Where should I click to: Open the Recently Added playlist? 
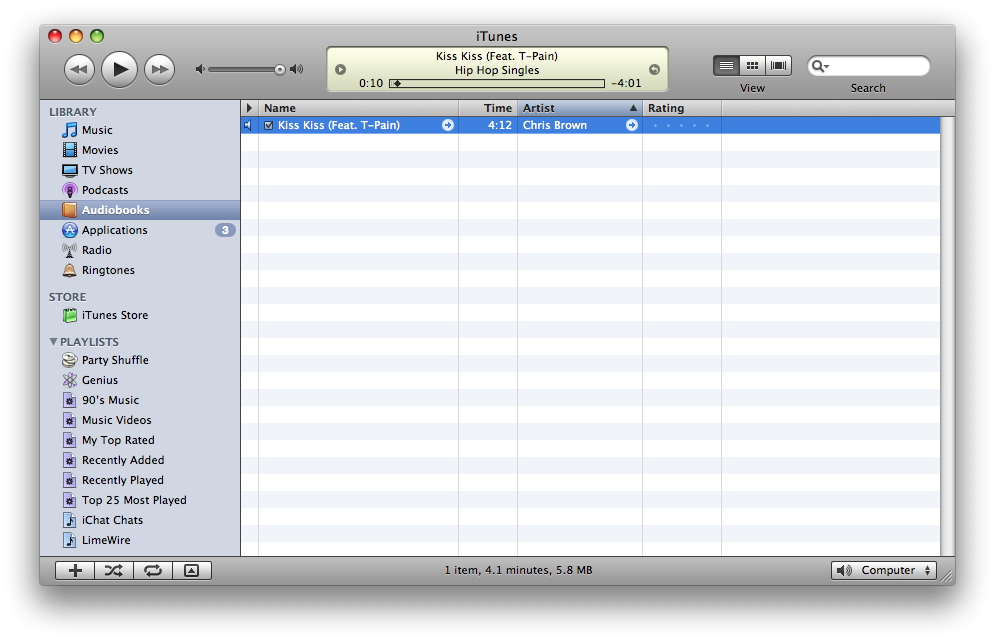coord(122,460)
